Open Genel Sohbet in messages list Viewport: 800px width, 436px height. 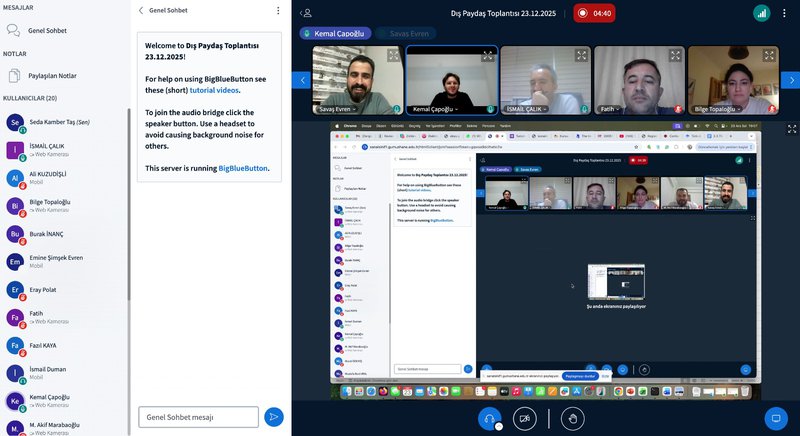tap(48, 31)
